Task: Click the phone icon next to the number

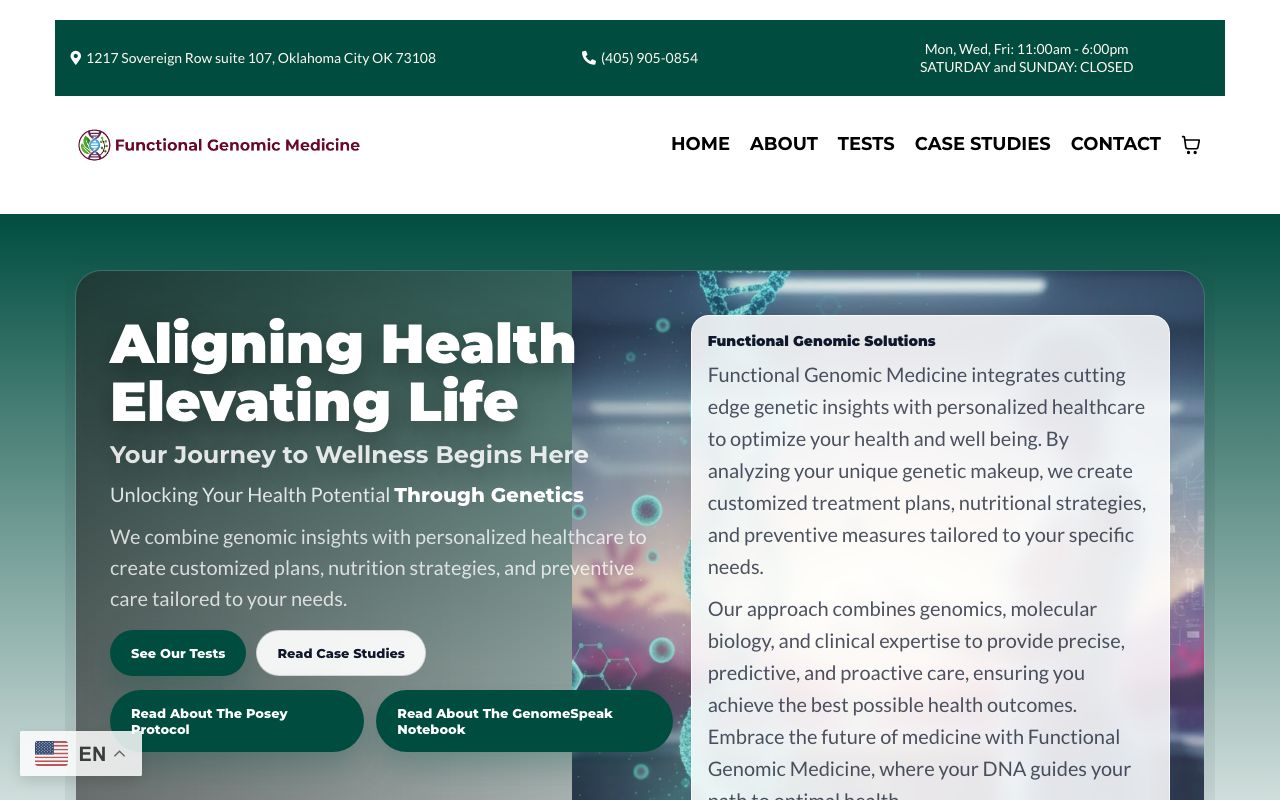Action: pos(589,57)
